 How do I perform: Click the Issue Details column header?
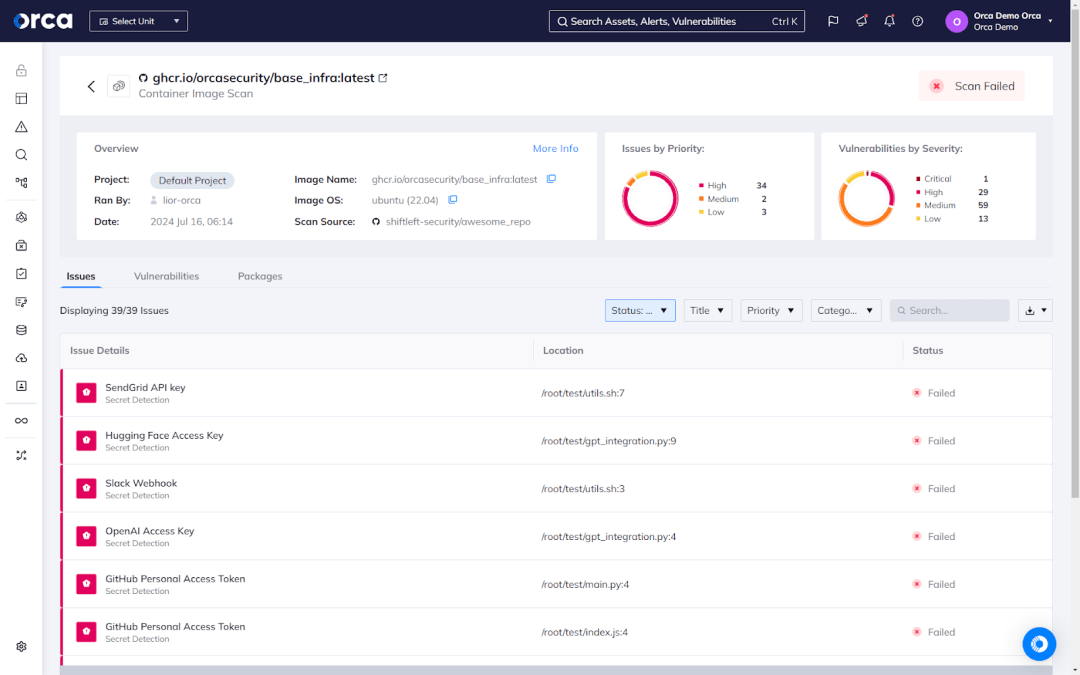coord(99,351)
